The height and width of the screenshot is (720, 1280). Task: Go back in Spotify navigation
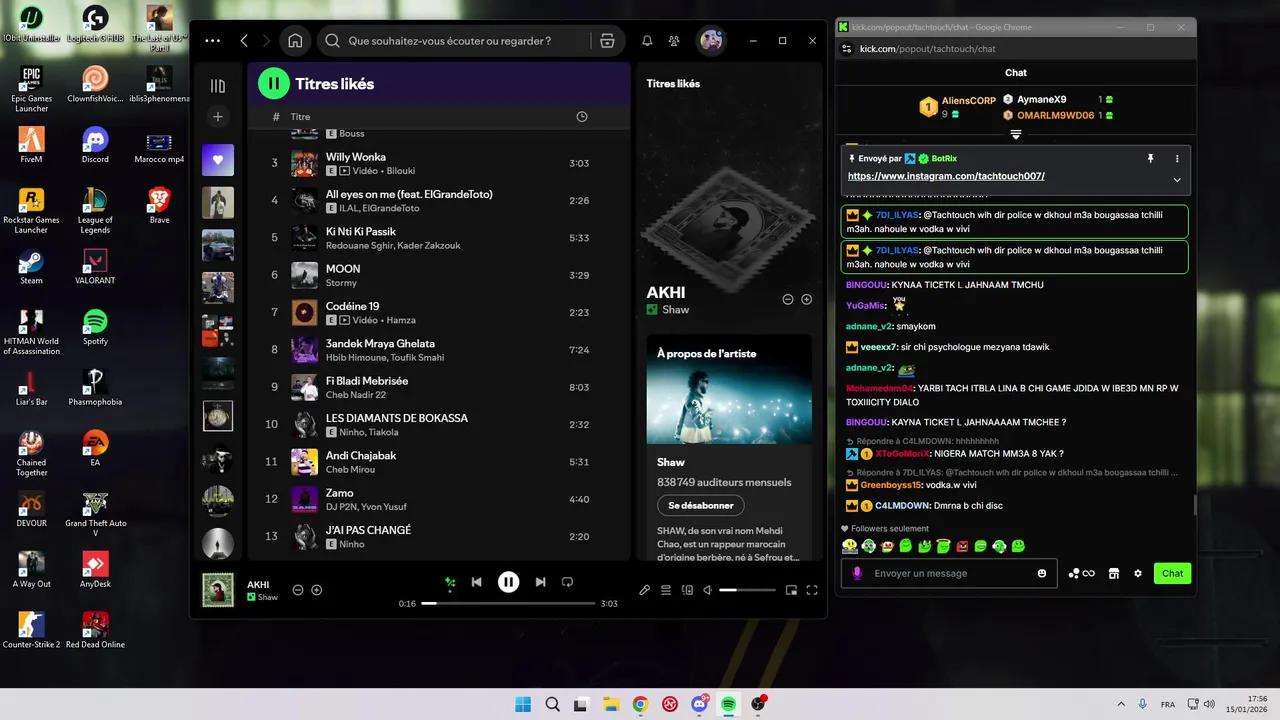point(244,41)
